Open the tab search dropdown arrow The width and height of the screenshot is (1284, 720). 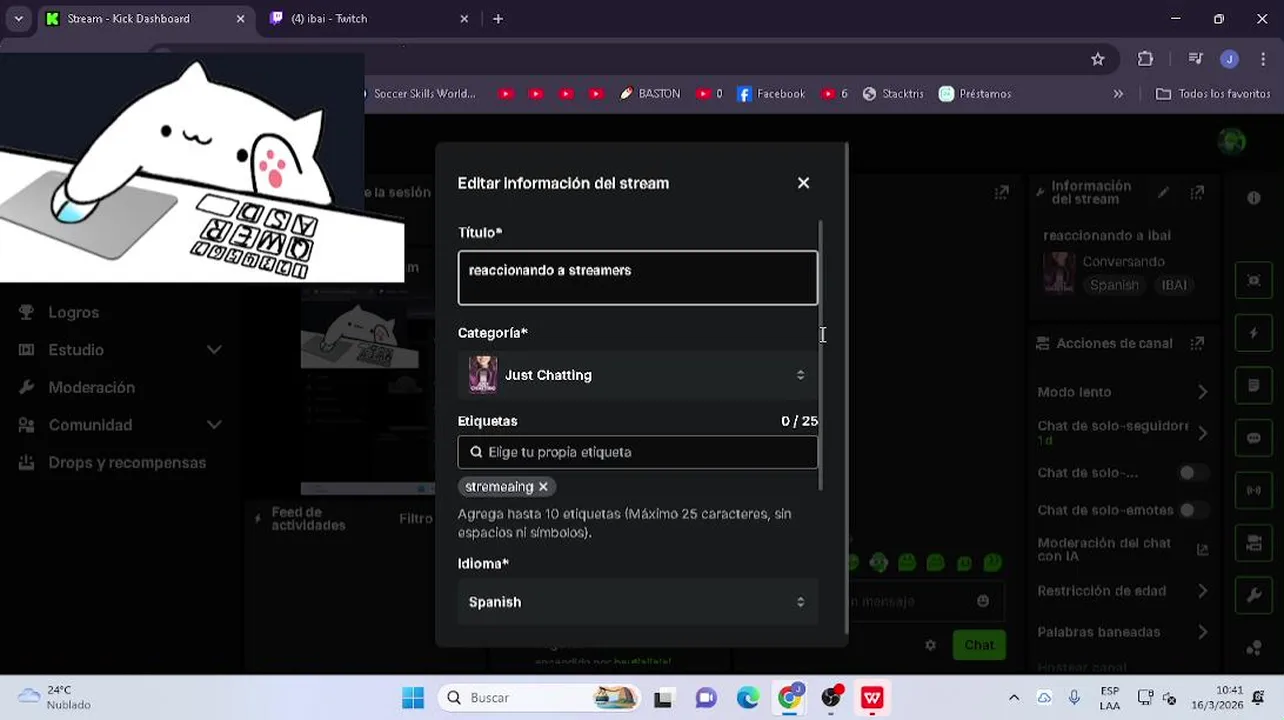click(x=18, y=18)
